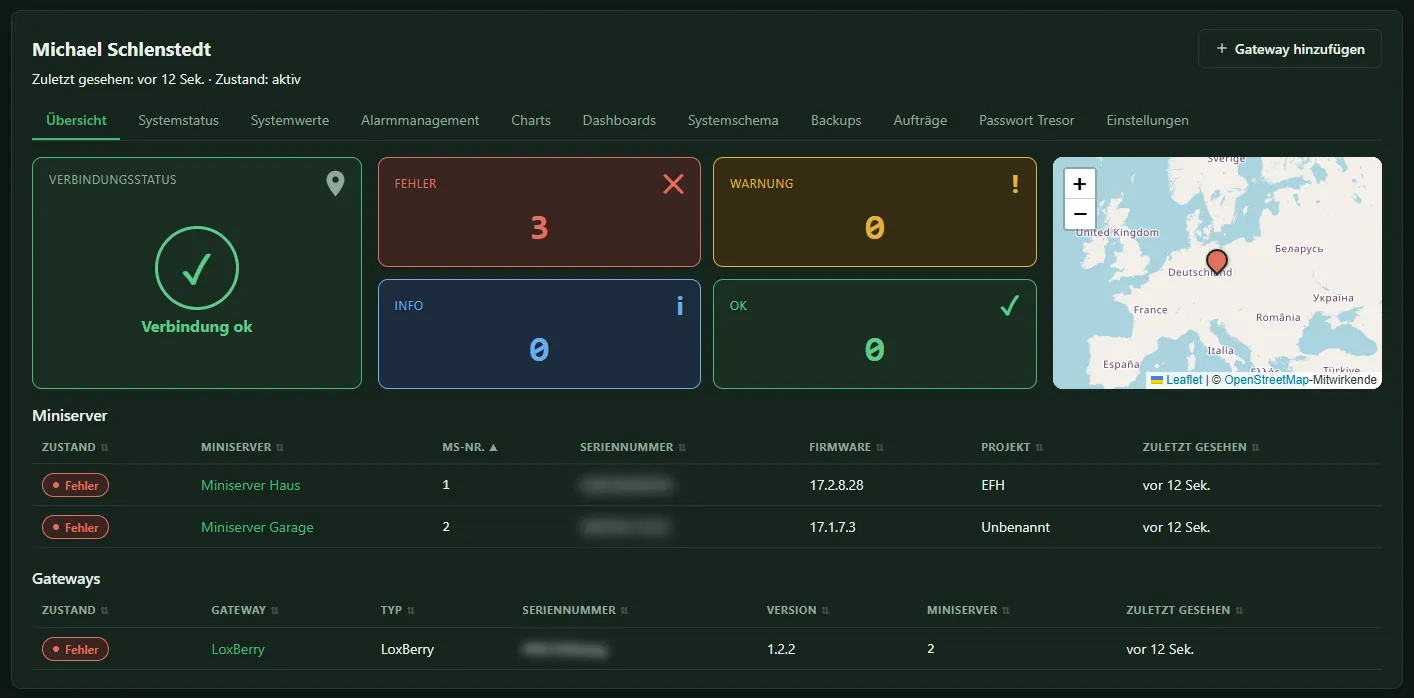Click the exclamation icon in Warnung card
The width and height of the screenshot is (1414, 698).
click(1016, 184)
